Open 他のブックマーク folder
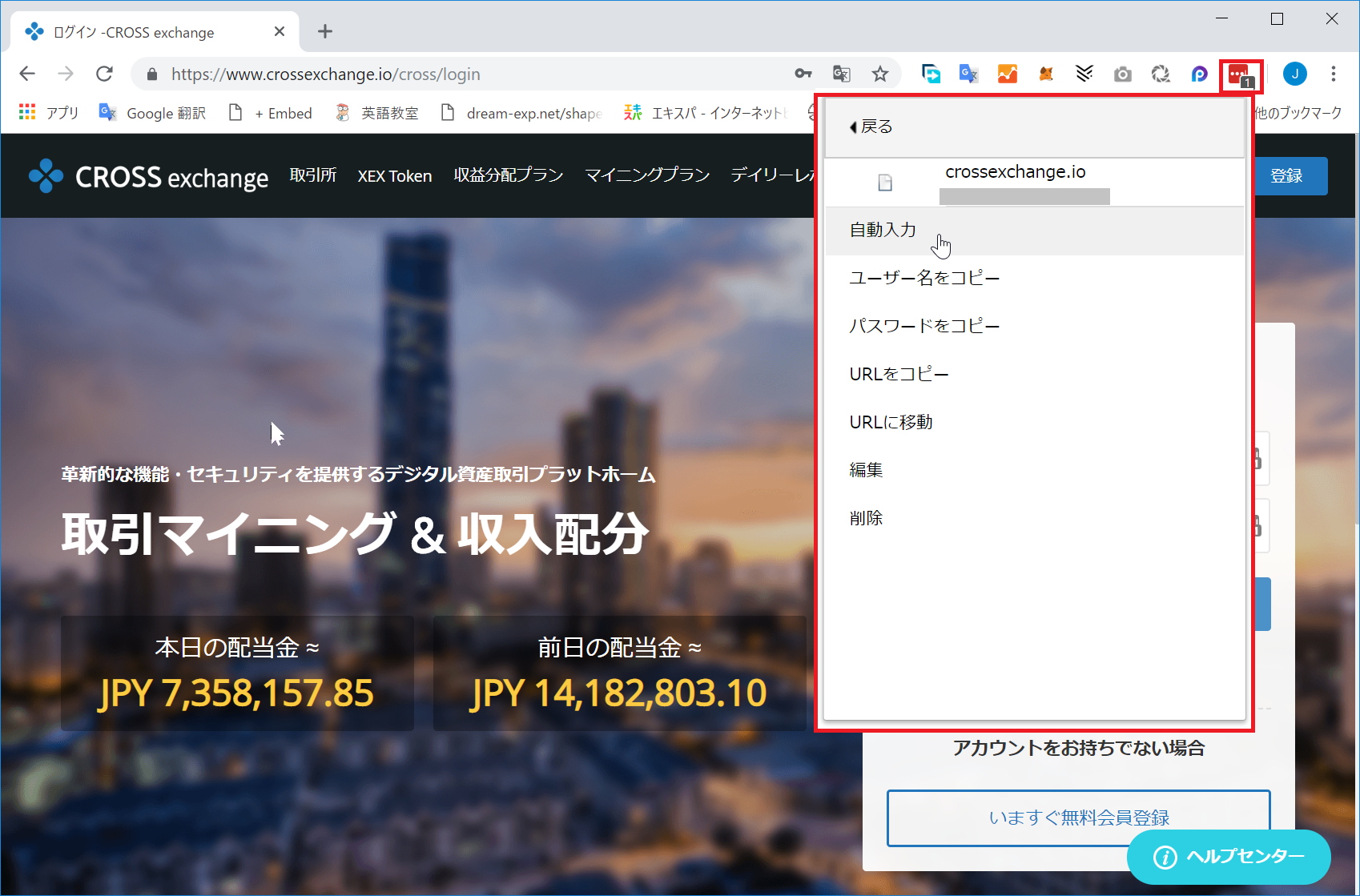The image size is (1360, 896). (x=1298, y=113)
